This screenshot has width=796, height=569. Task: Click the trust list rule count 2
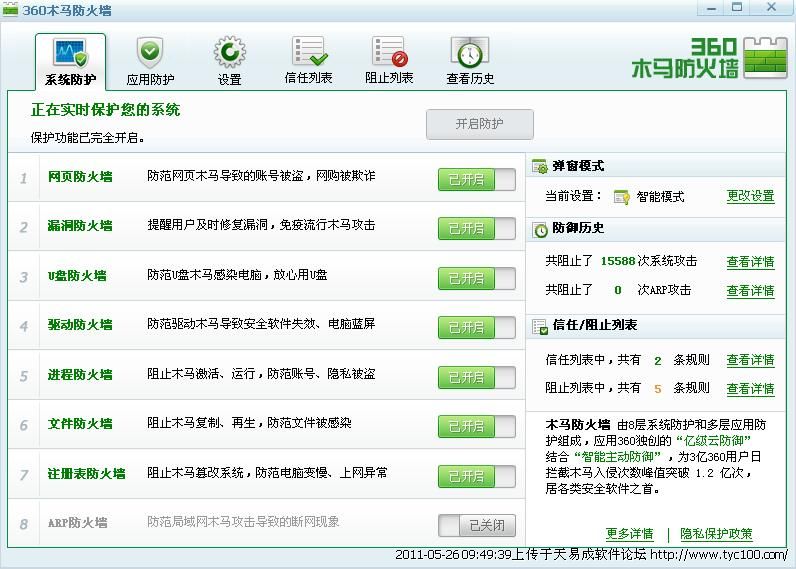coord(658,361)
